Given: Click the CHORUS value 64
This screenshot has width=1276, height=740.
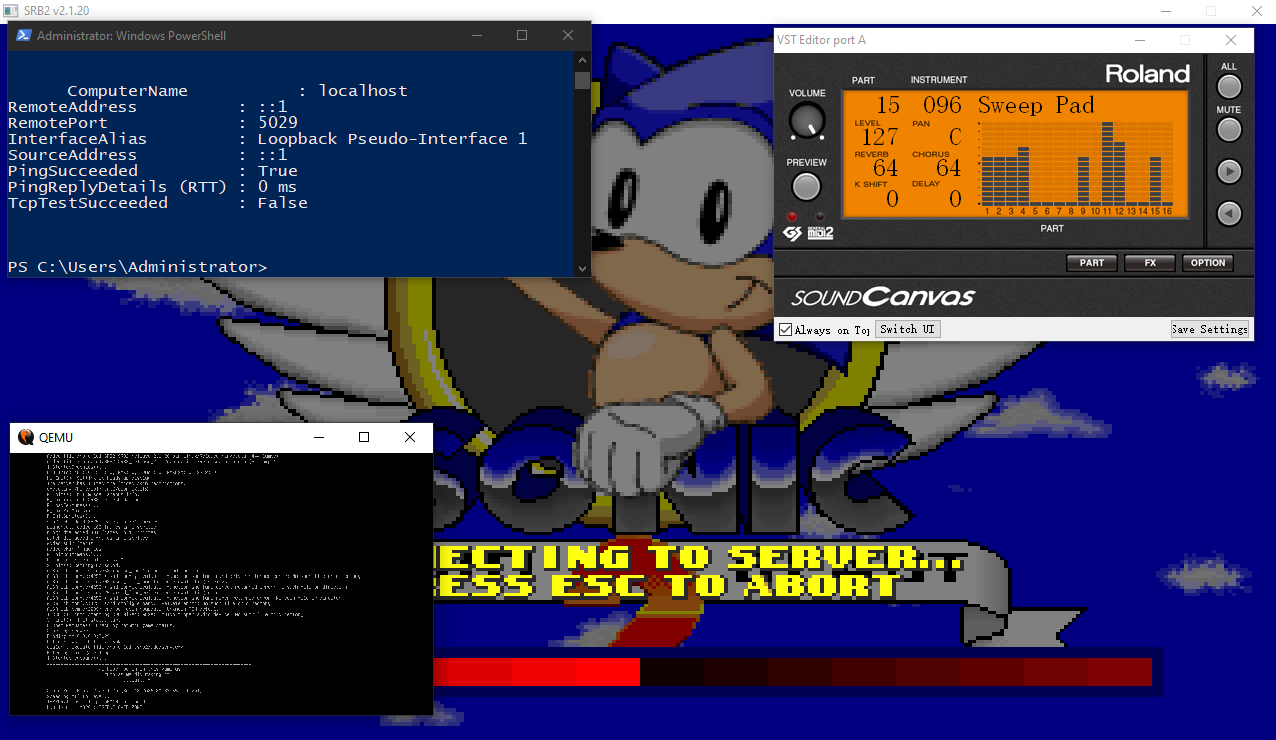Looking at the screenshot, I should point(948,168).
